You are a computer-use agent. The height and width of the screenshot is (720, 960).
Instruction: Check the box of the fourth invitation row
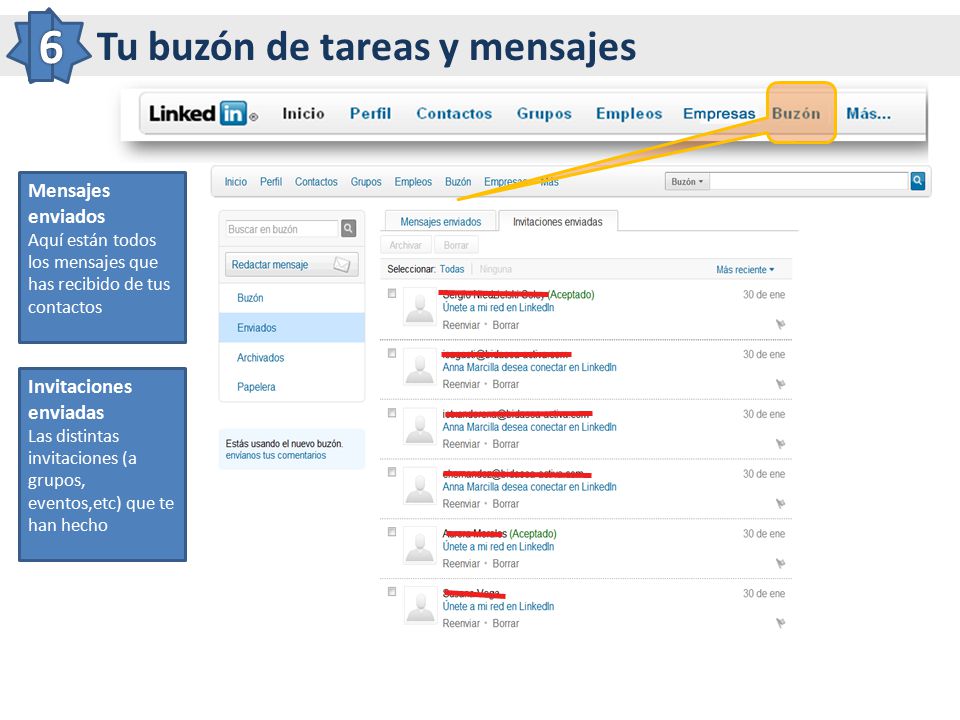pyautogui.click(x=392, y=473)
